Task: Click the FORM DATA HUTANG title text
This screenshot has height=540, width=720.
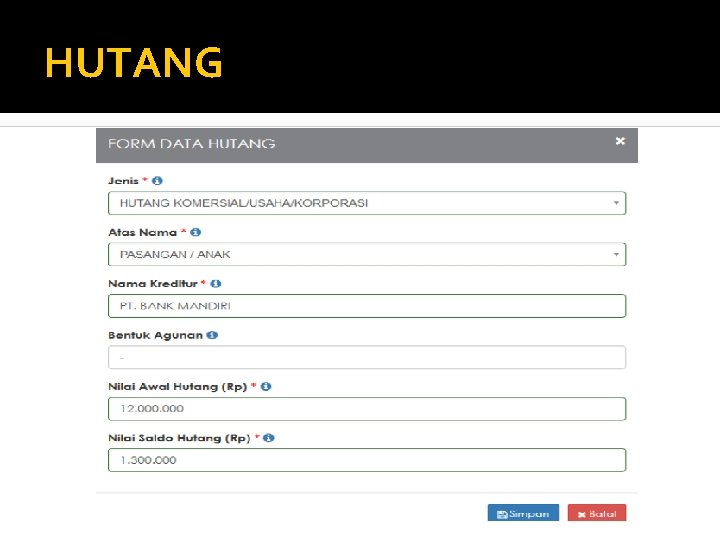Action: 191,144
